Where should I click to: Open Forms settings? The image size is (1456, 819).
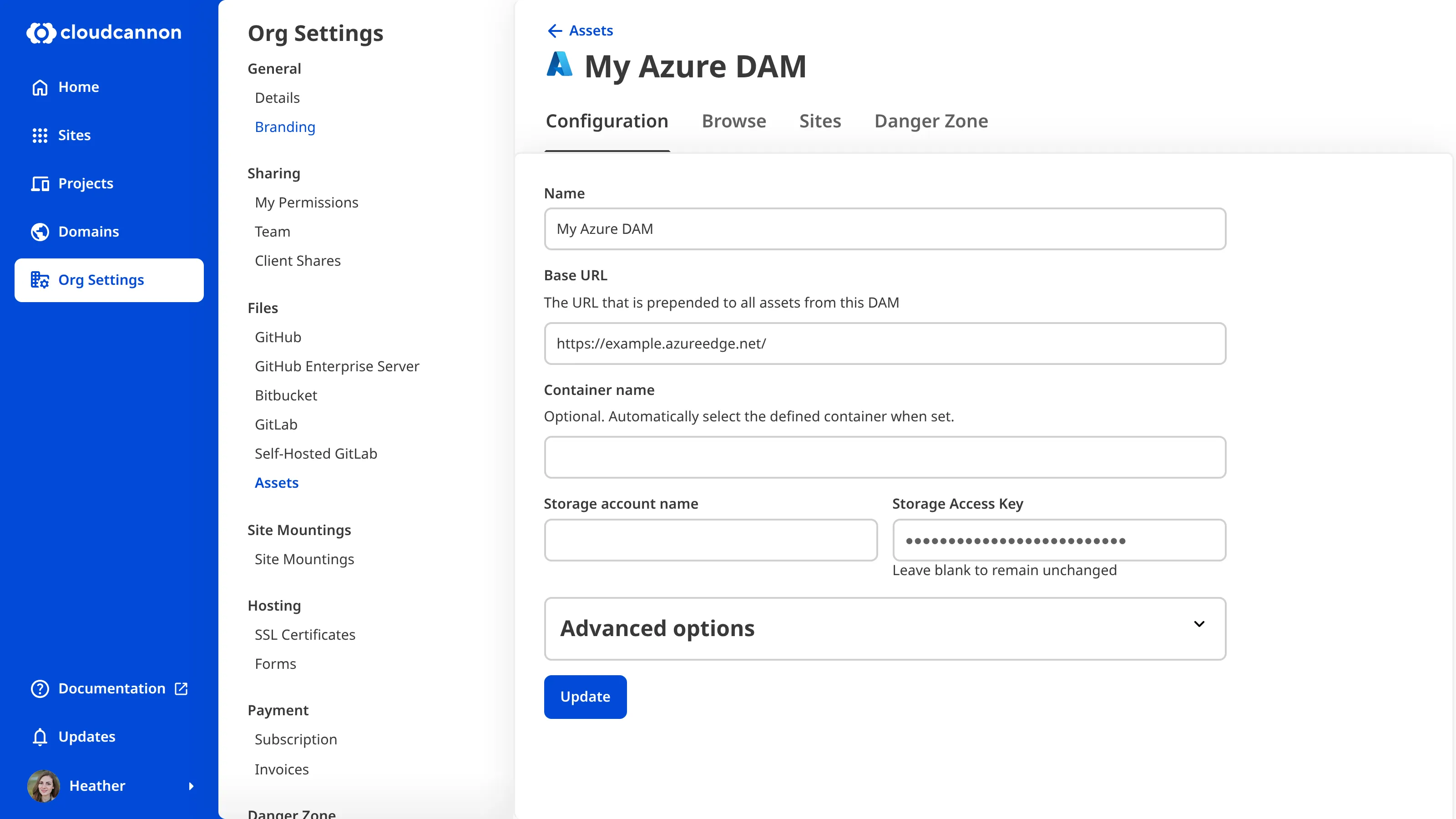[275, 664]
